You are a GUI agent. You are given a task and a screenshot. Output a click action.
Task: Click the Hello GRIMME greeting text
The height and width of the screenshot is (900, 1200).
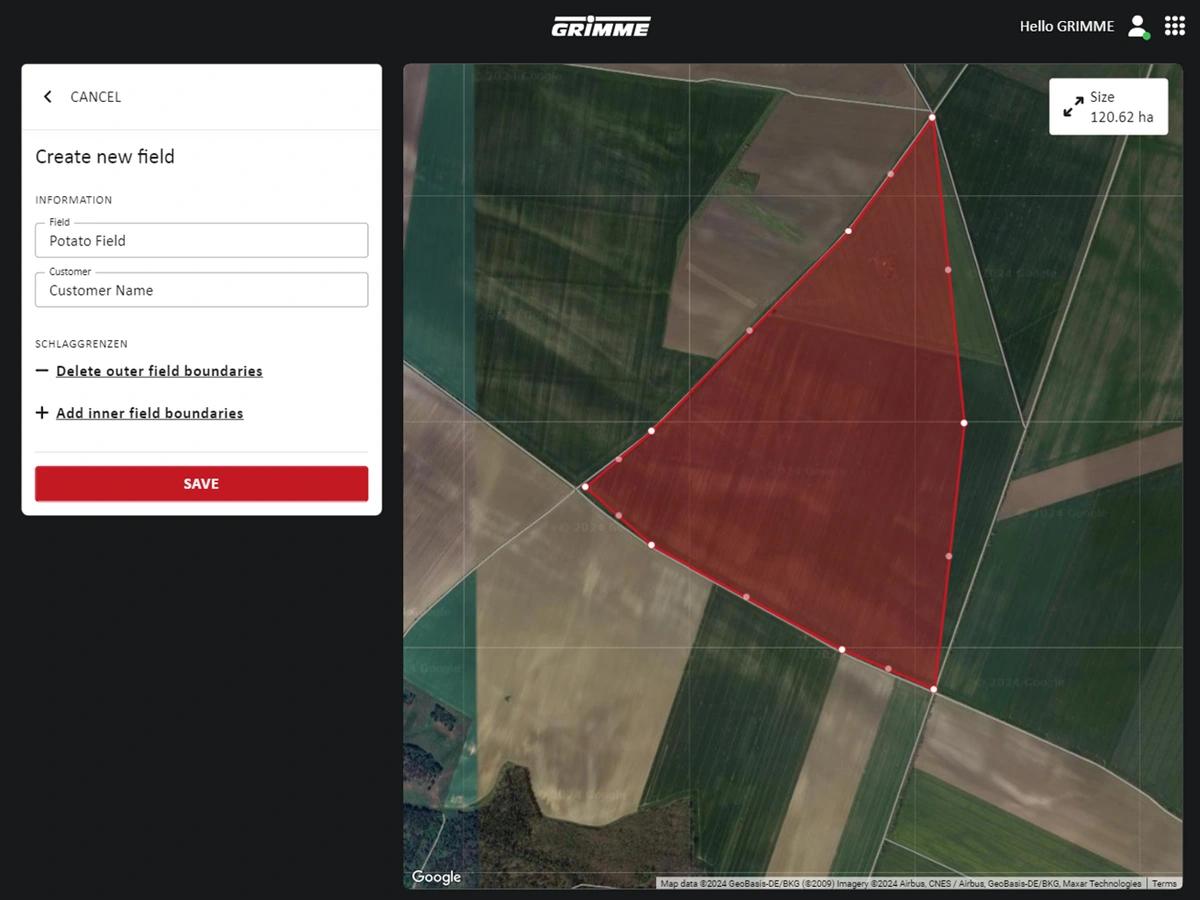coord(1066,26)
